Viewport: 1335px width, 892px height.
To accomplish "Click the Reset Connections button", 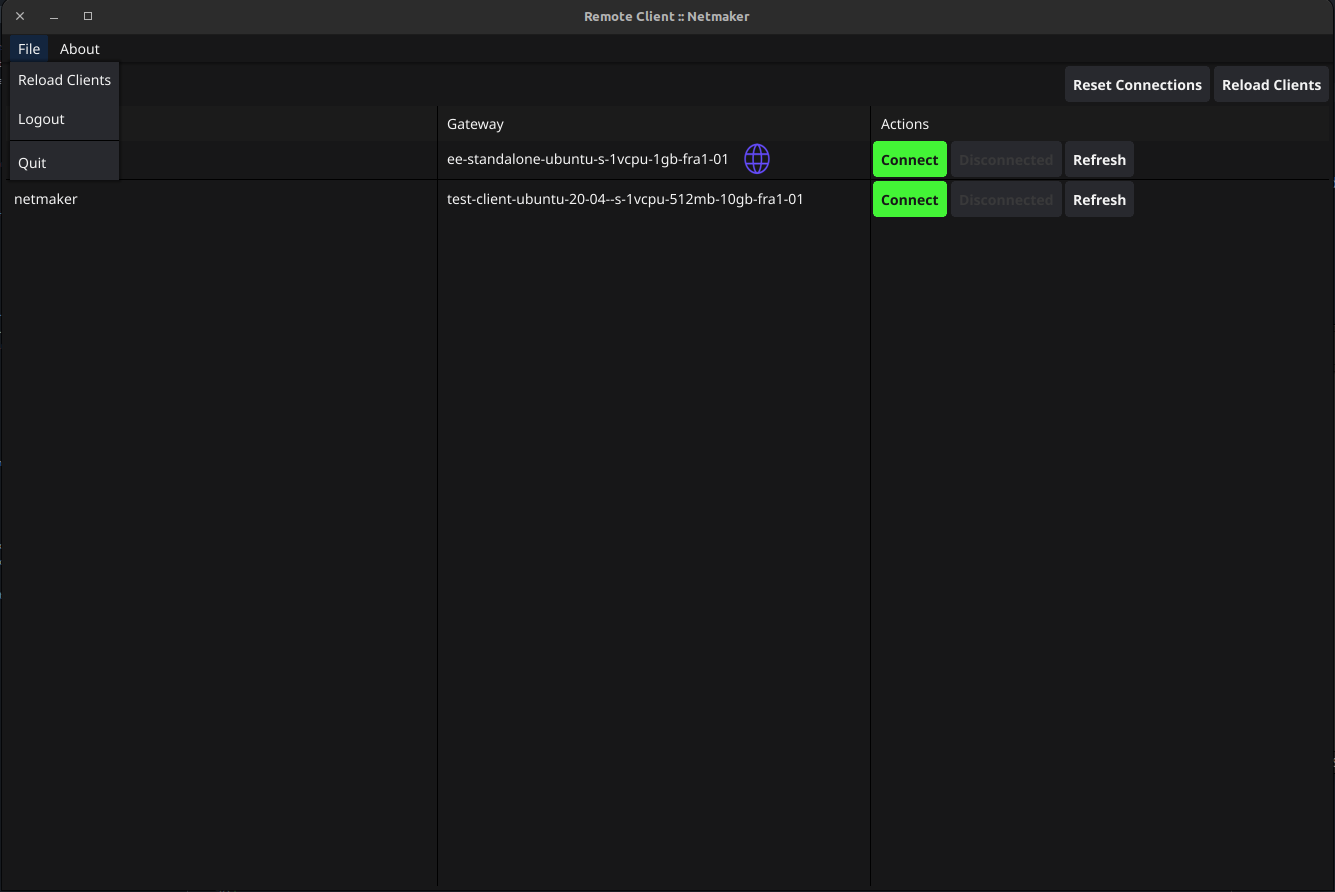I will pyautogui.click(x=1137, y=85).
